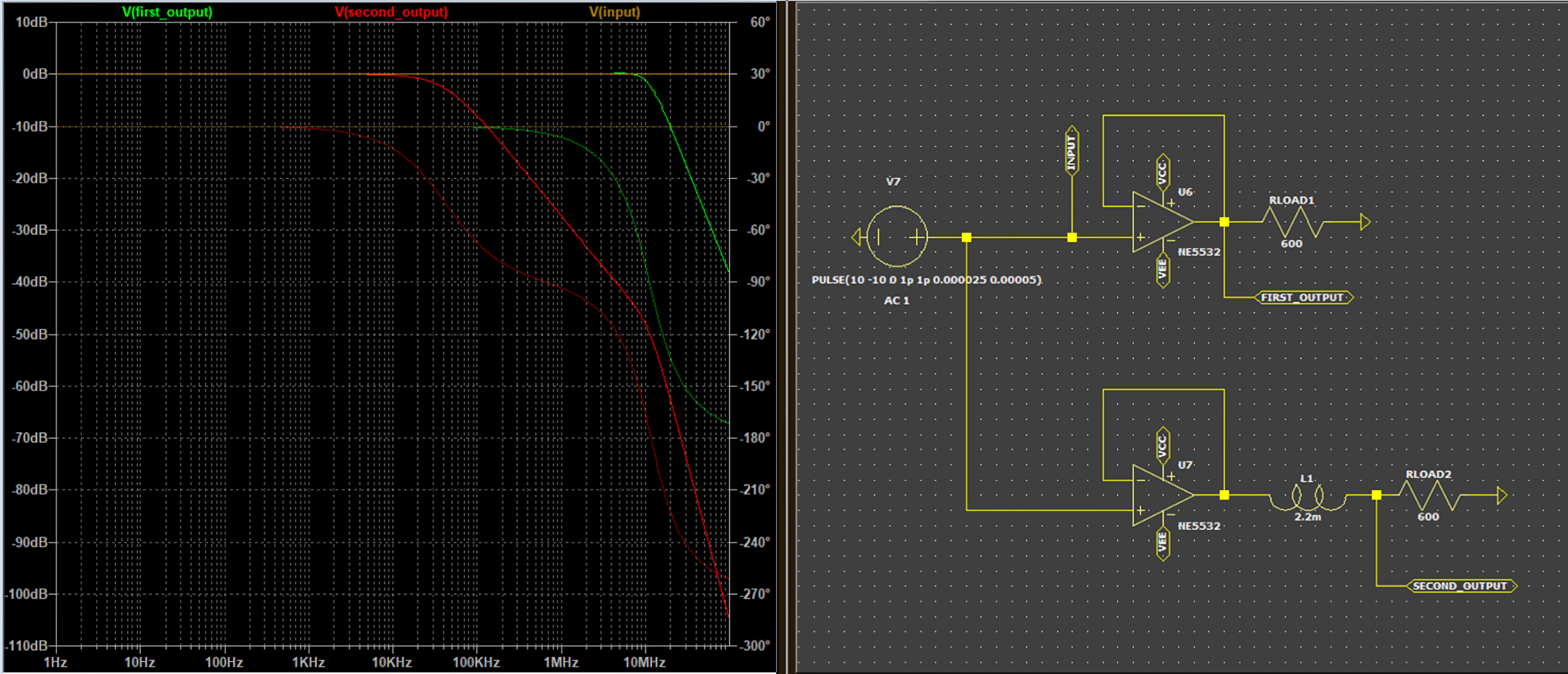Click the 10dB left axis label
The width and height of the screenshot is (1568, 674).
click(x=31, y=22)
